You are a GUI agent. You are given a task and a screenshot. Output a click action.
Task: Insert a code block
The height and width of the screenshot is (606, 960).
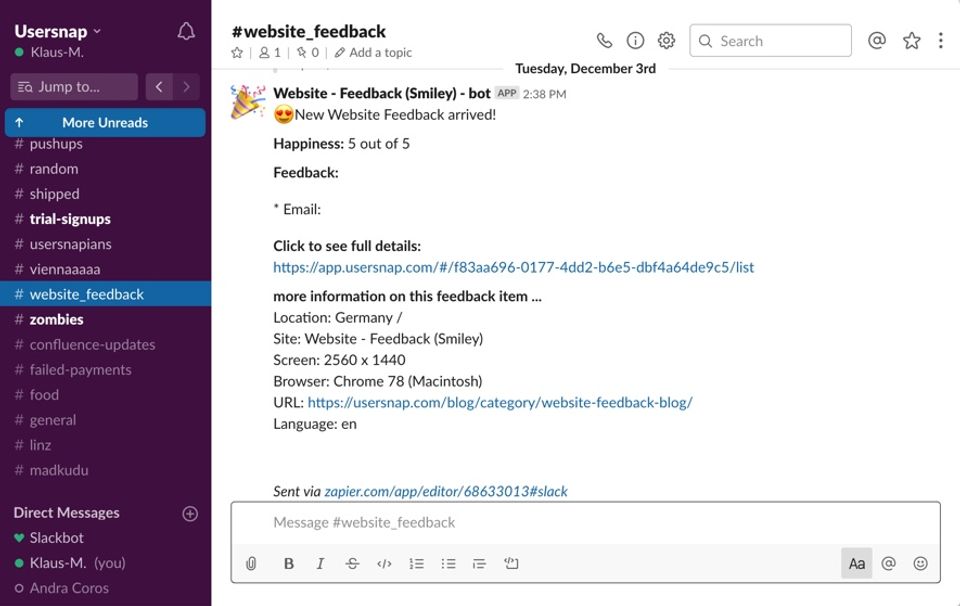[x=511, y=564]
